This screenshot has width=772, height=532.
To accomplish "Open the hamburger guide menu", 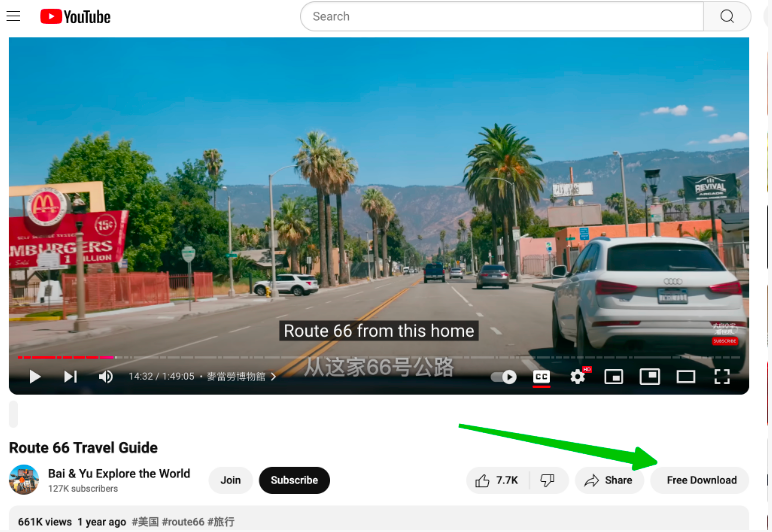I will (x=13, y=16).
